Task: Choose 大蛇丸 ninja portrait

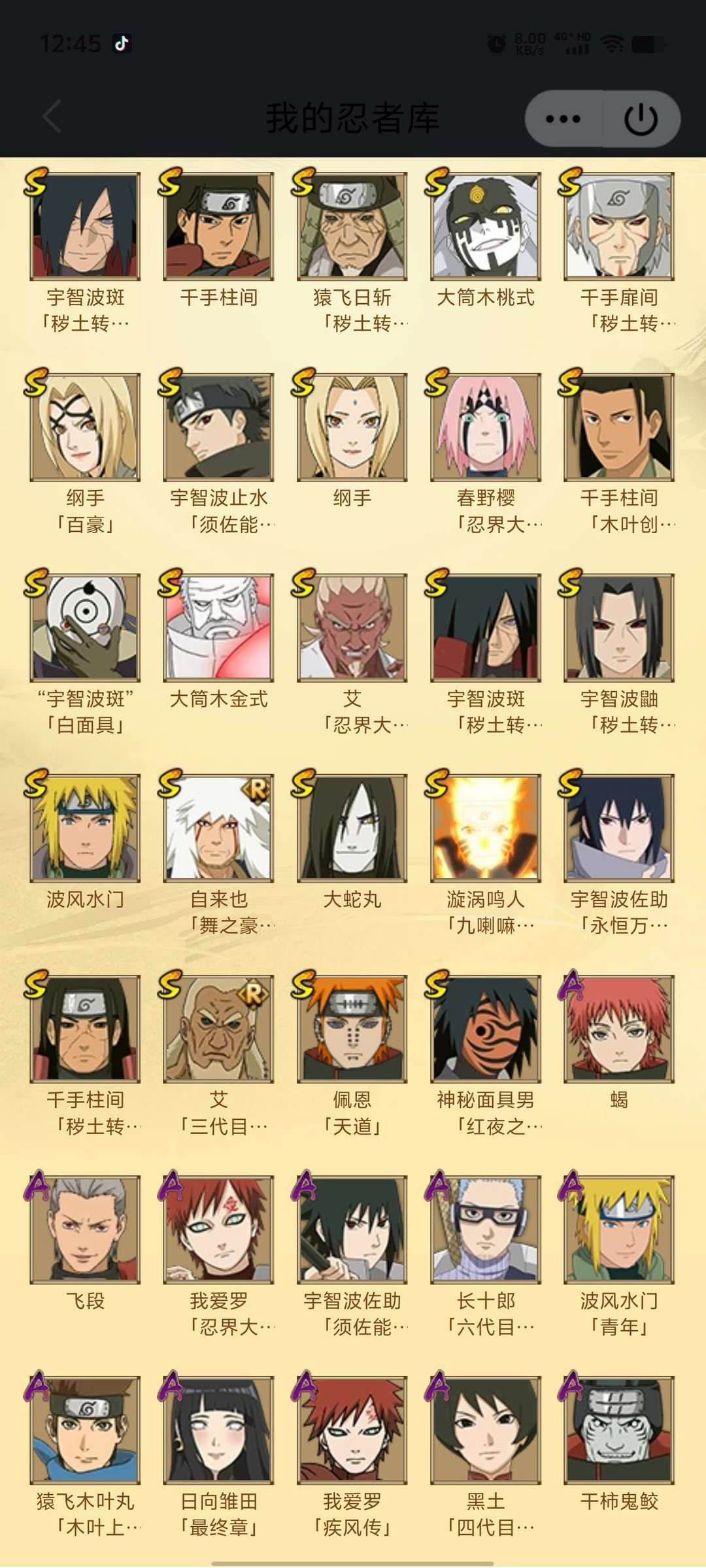Action: click(352, 828)
